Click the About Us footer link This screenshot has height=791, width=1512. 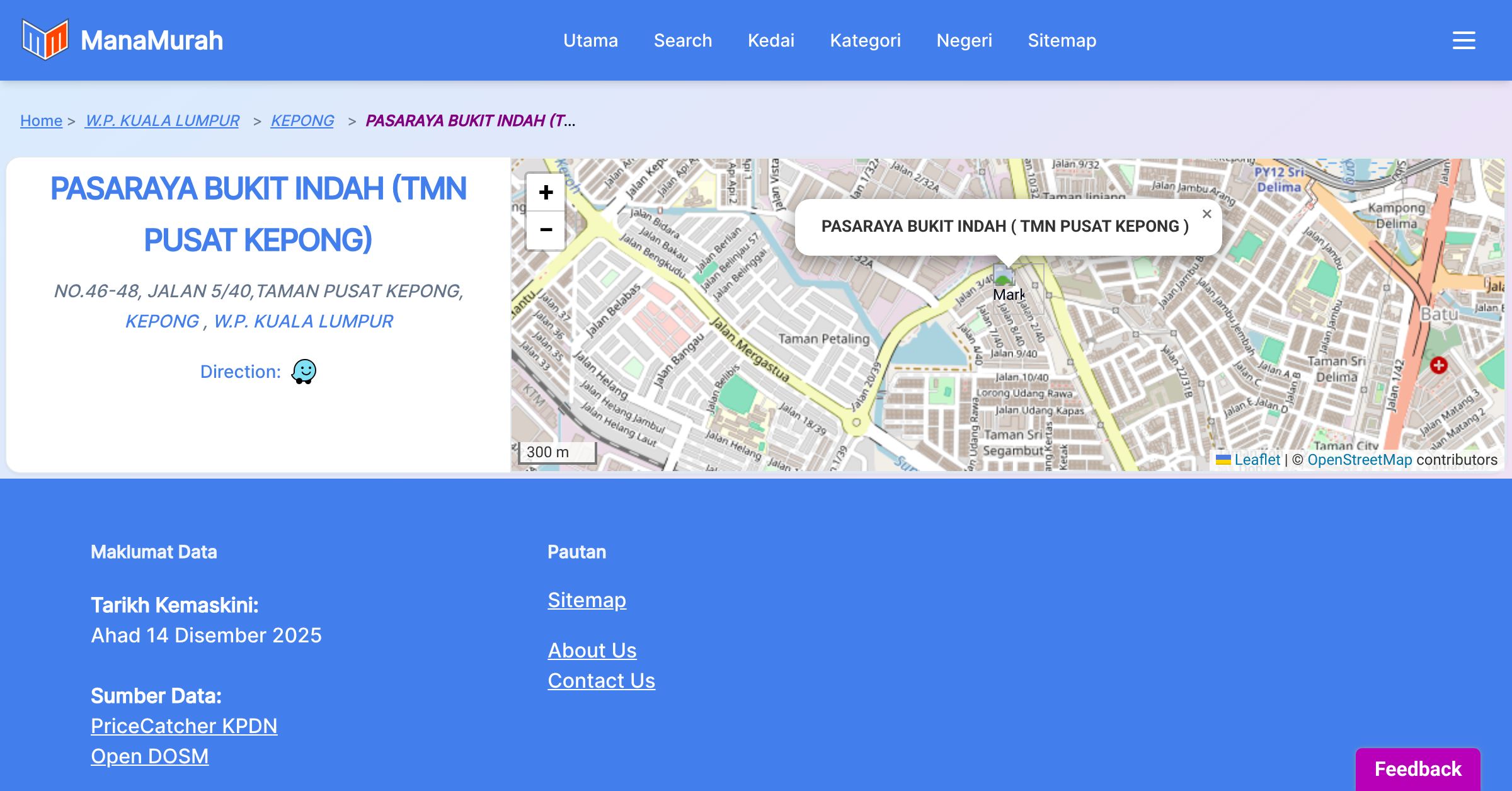click(592, 650)
